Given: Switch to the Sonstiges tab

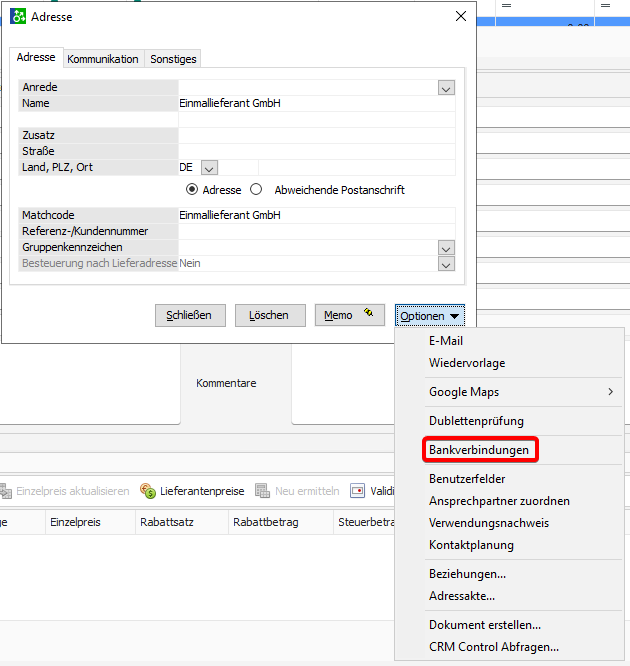Looking at the screenshot, I should (x=173, y=59).
